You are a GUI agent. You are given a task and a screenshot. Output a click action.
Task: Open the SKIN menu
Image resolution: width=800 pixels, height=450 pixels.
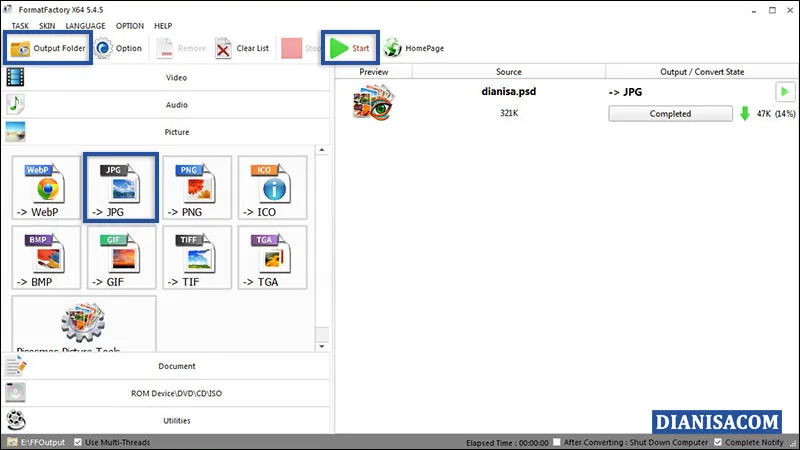click(x=47, y=26)
